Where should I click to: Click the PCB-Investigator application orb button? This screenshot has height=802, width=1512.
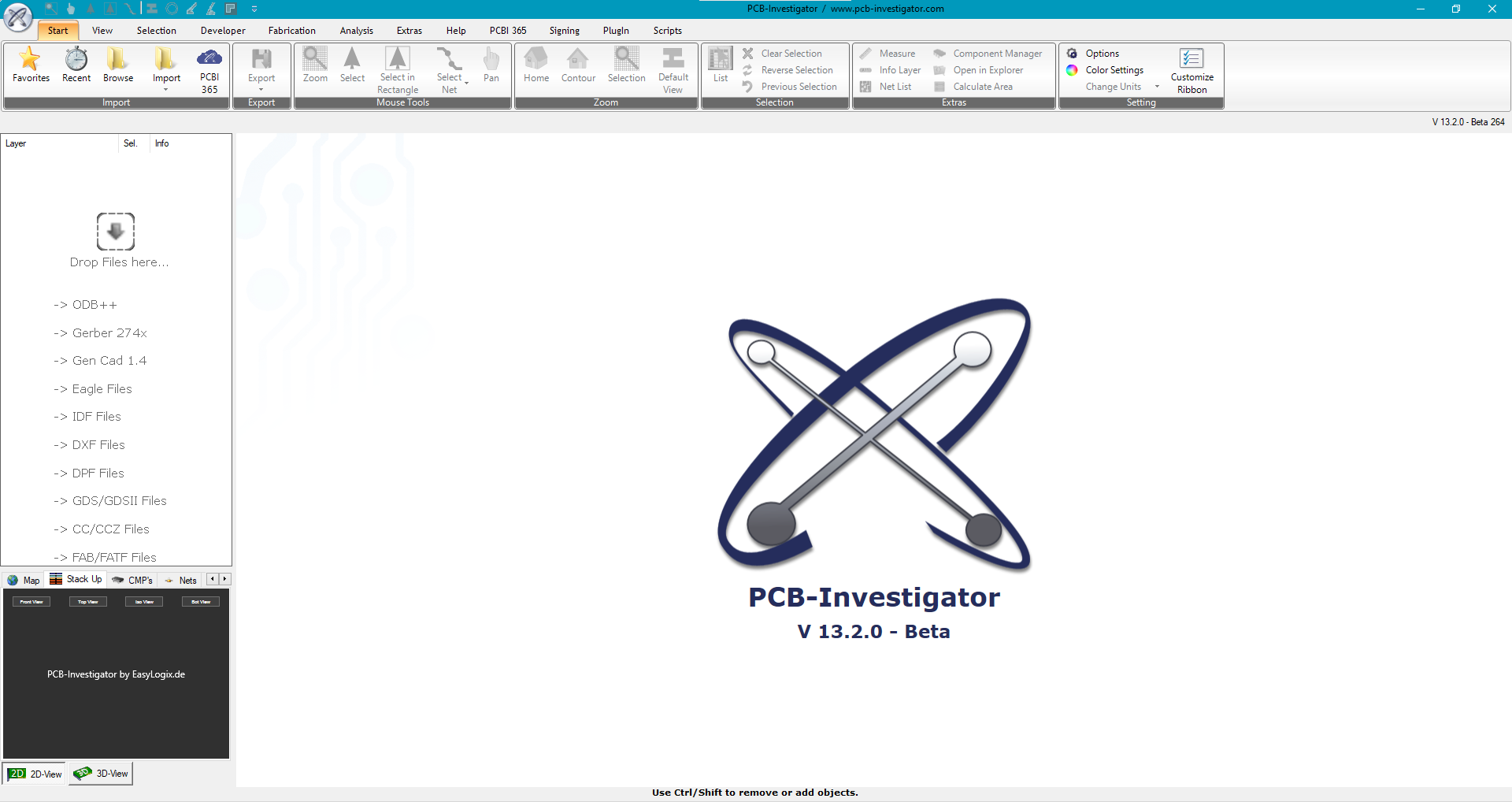pos(18,17)
